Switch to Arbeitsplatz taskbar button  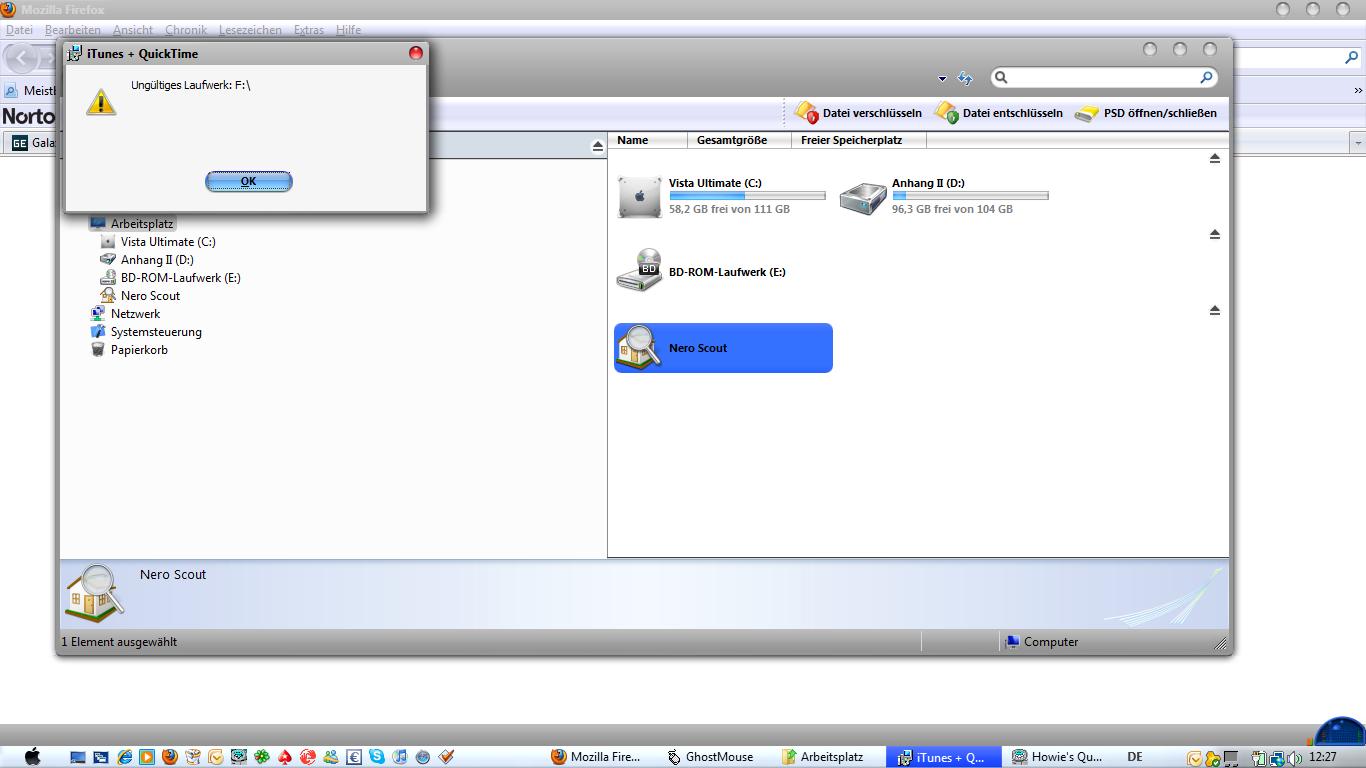(825, 757)
